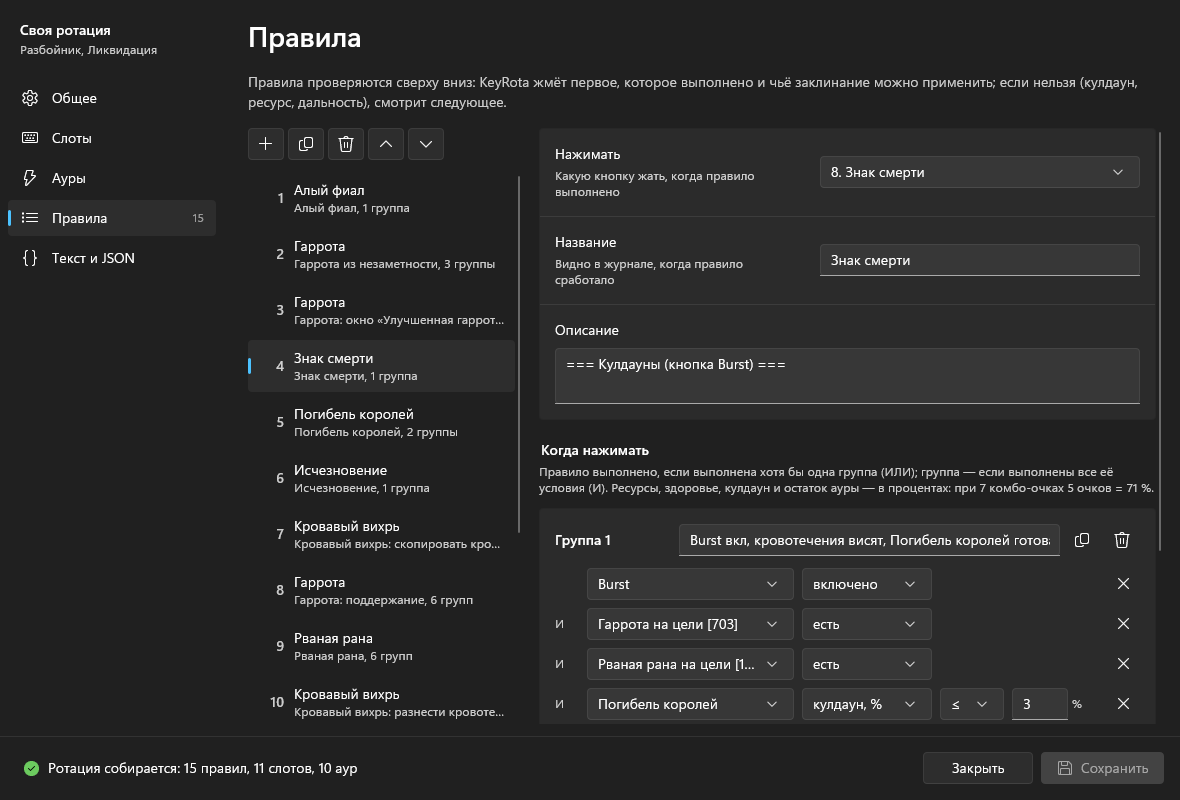
Task: Select rule 1 Алый фиал
Action: (382, 198)
